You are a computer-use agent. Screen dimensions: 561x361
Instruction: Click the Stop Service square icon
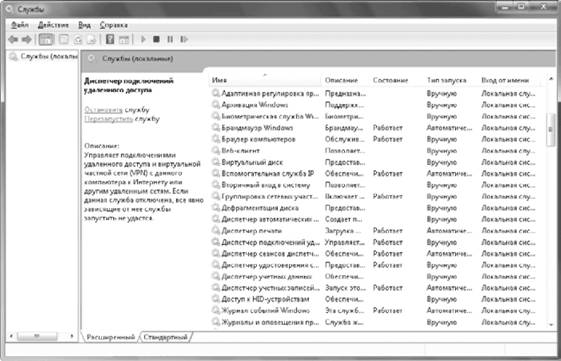pos(156,39)
